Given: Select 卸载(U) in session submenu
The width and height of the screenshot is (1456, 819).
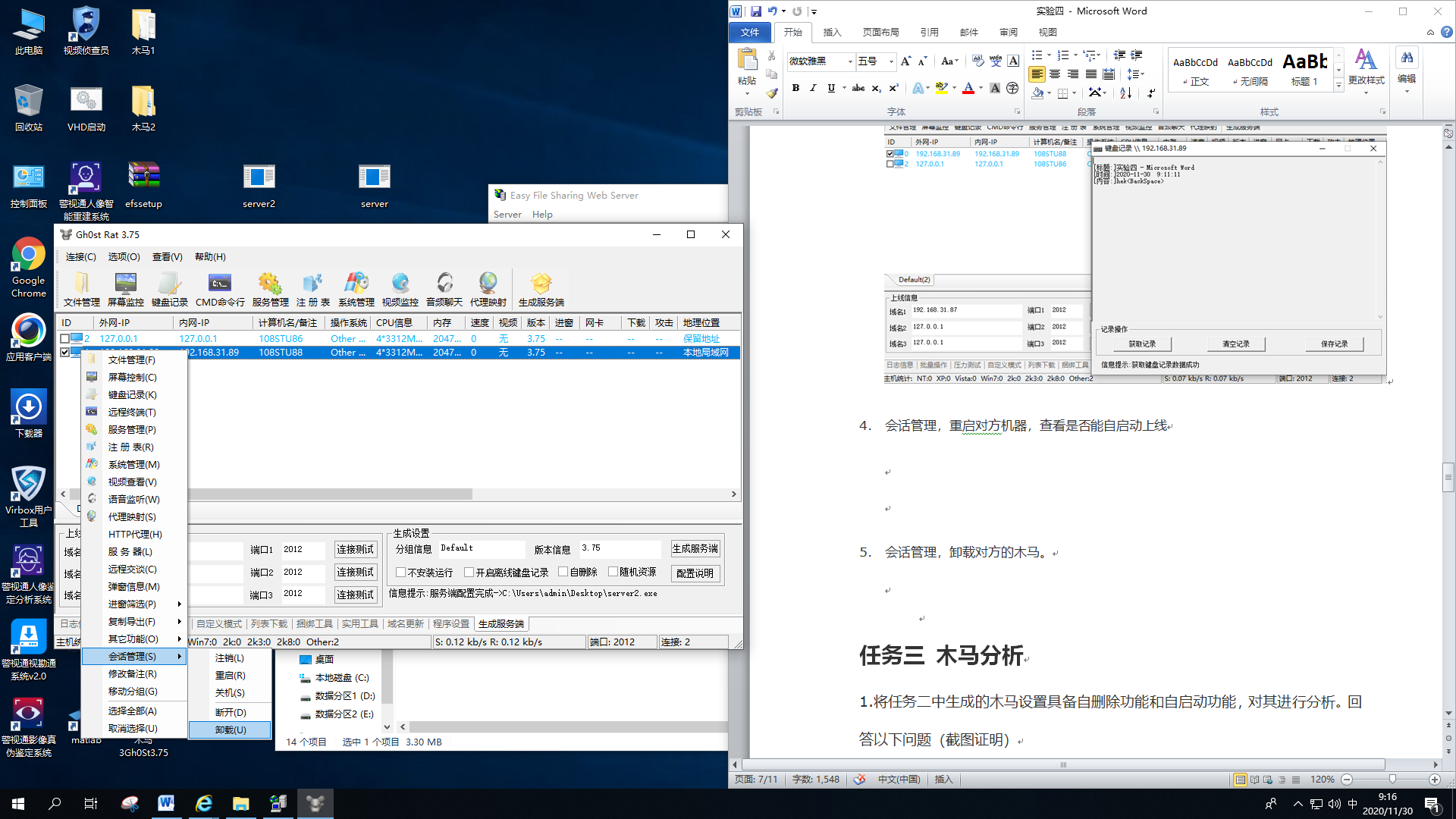Looking at the screenshot, I should pyautogui.click(x=230, y=730).
